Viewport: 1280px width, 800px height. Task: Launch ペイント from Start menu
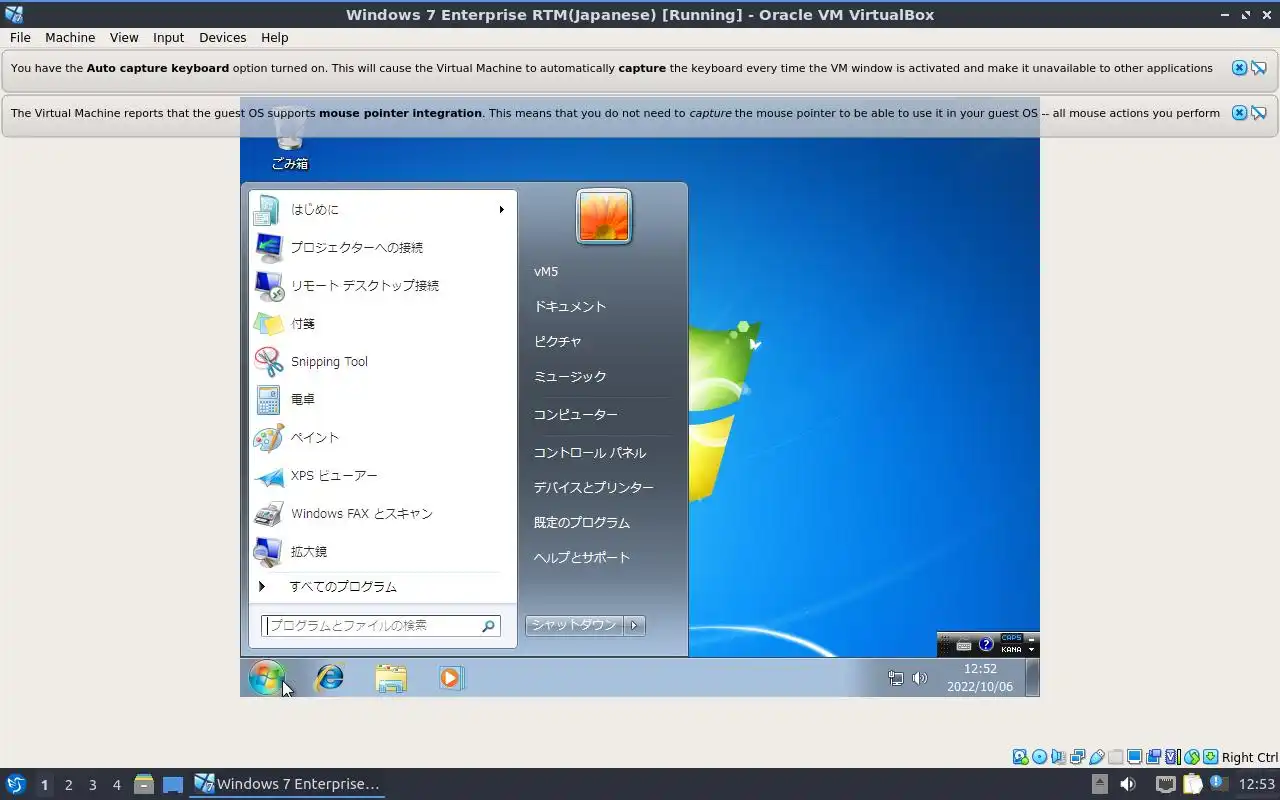coord(382,437)
